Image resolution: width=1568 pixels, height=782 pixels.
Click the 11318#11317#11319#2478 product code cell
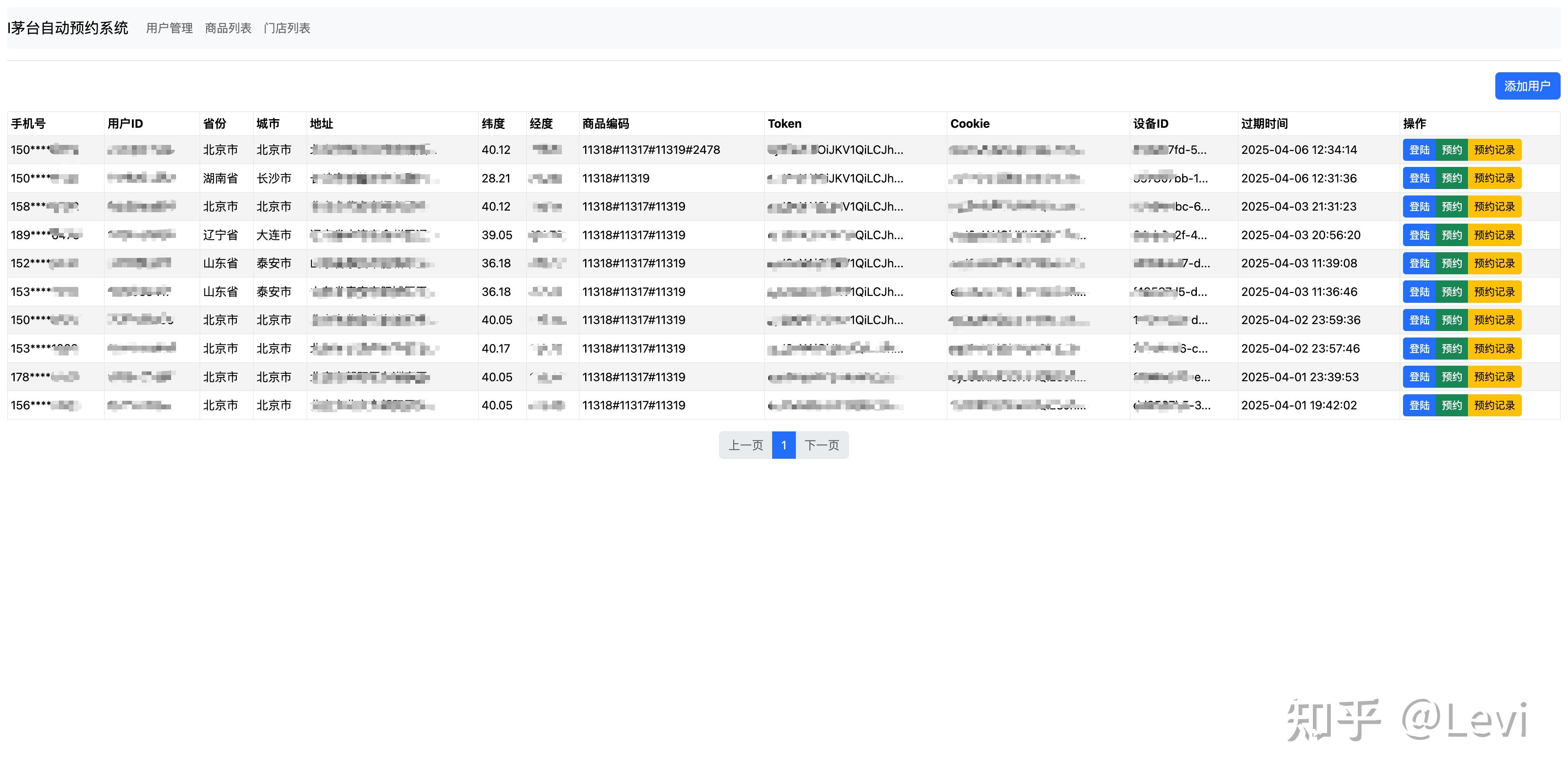[651, 150]
